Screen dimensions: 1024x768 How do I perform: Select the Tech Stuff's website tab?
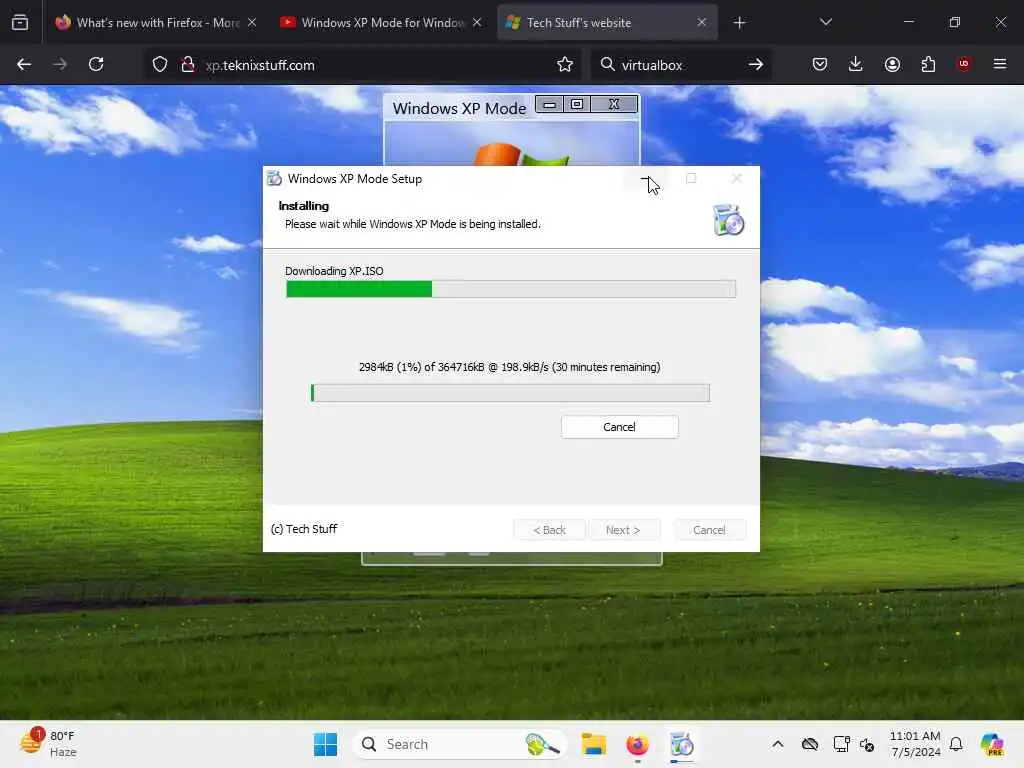(607, 22)
